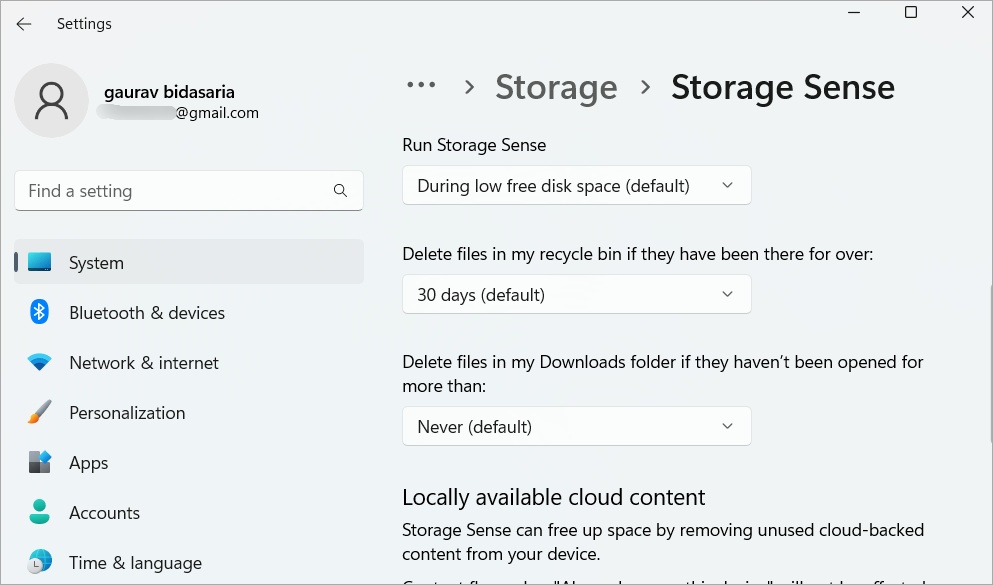
Task: Click the System monitor icon
Action: click(40, 263)
